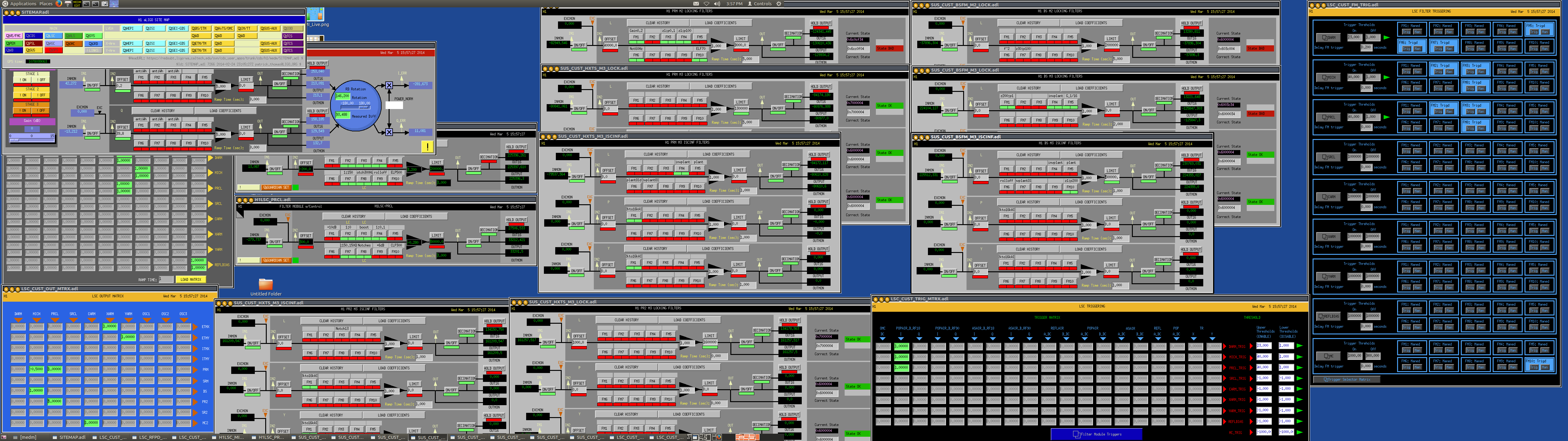Open the HxTS/OMC menu in SITEMAP

[x=224, y=28]
